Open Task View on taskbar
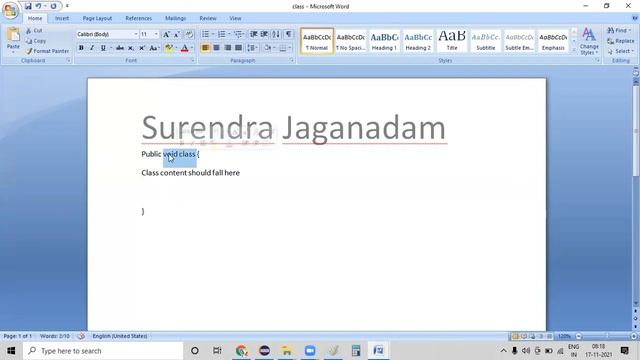This screenshot has width=640, height=360. [217, 351]
